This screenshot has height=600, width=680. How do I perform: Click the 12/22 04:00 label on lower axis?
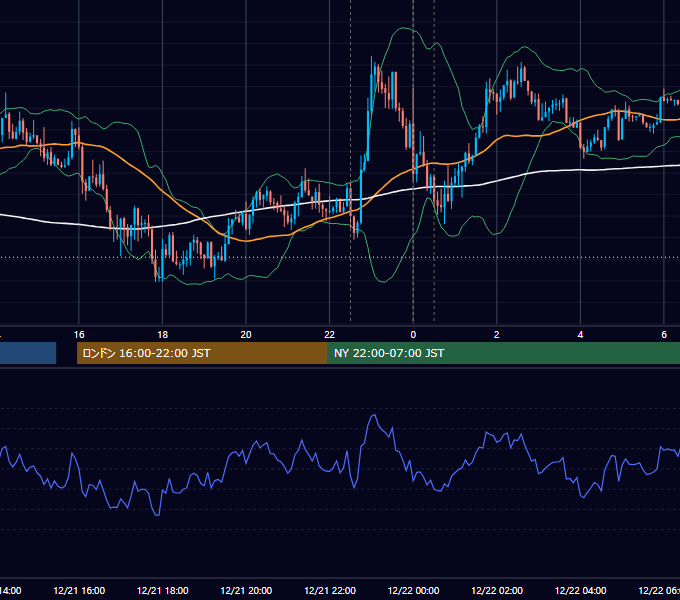(581, 591)
